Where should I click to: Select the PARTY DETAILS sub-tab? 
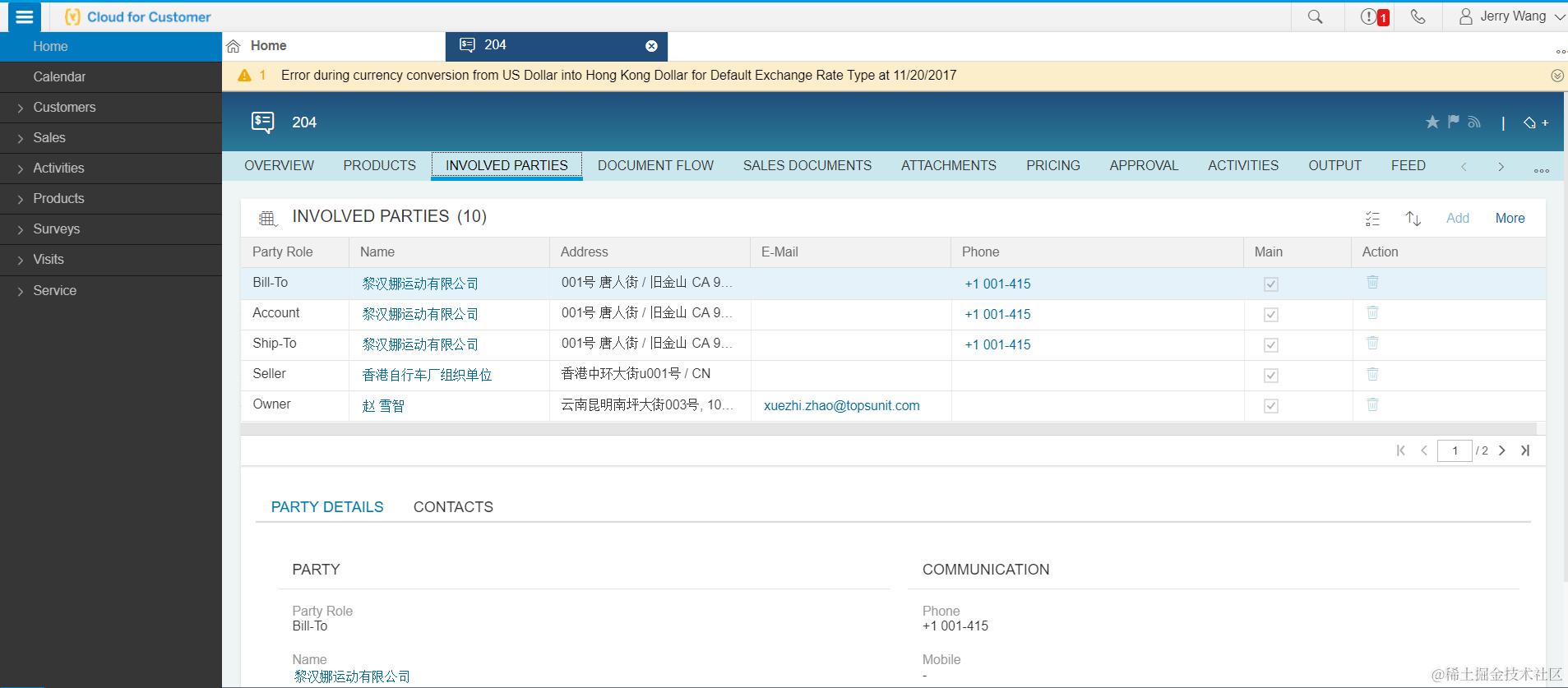tap(327, 507)
